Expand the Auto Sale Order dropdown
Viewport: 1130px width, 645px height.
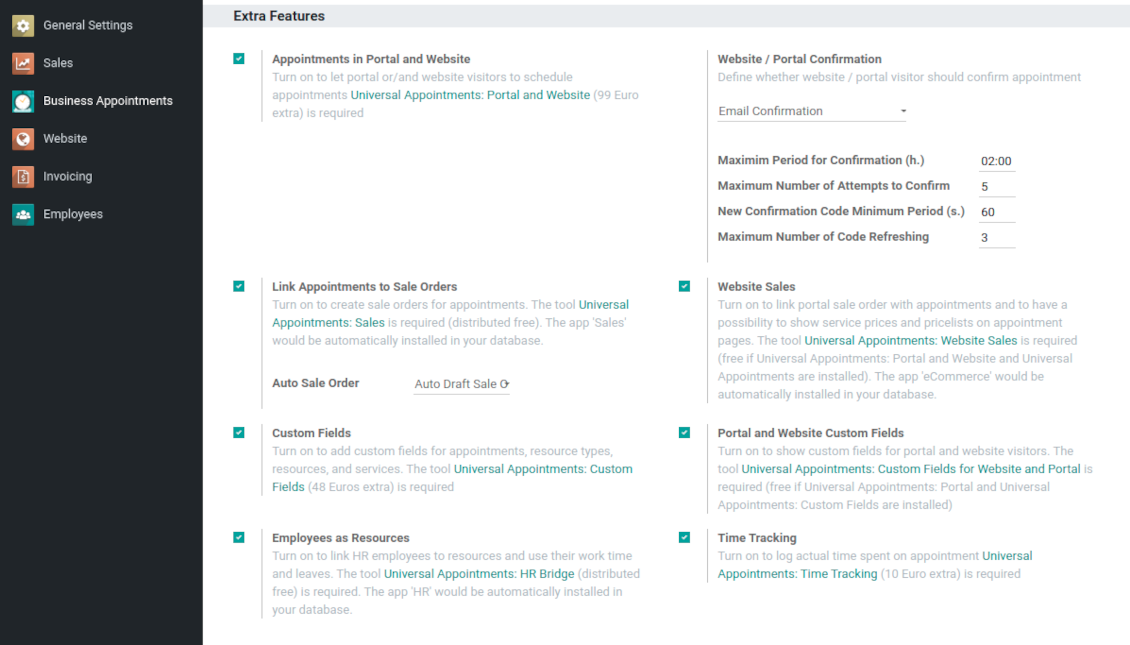click(462, 384)
